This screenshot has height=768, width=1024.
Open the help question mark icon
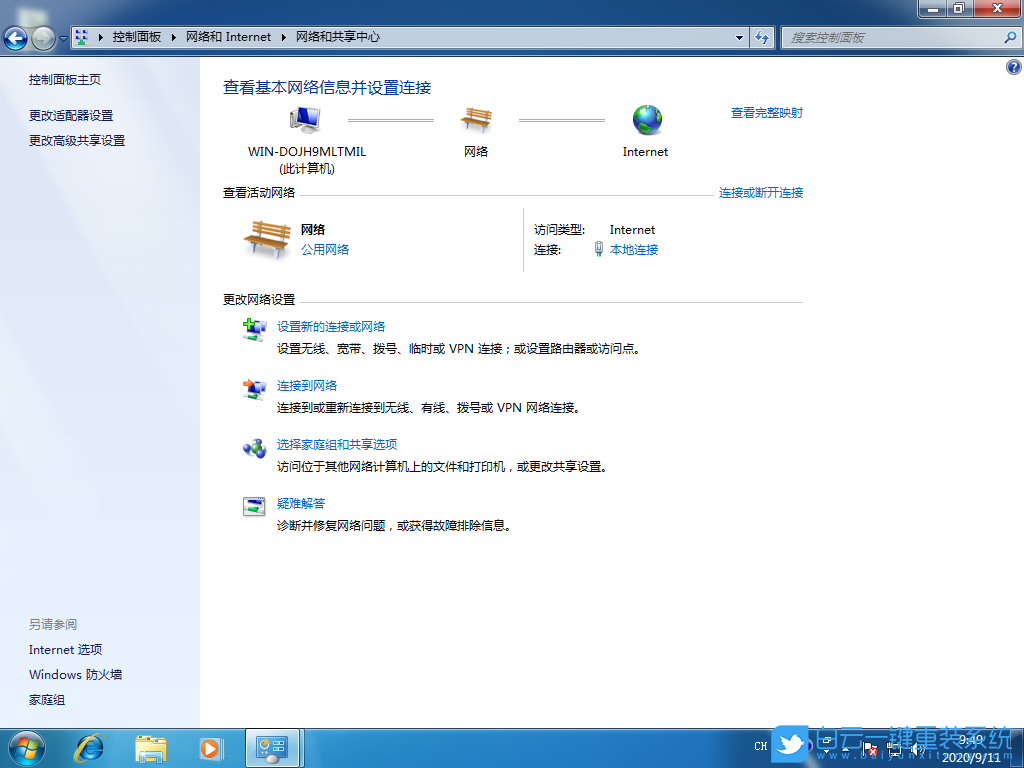(1013, 67)
